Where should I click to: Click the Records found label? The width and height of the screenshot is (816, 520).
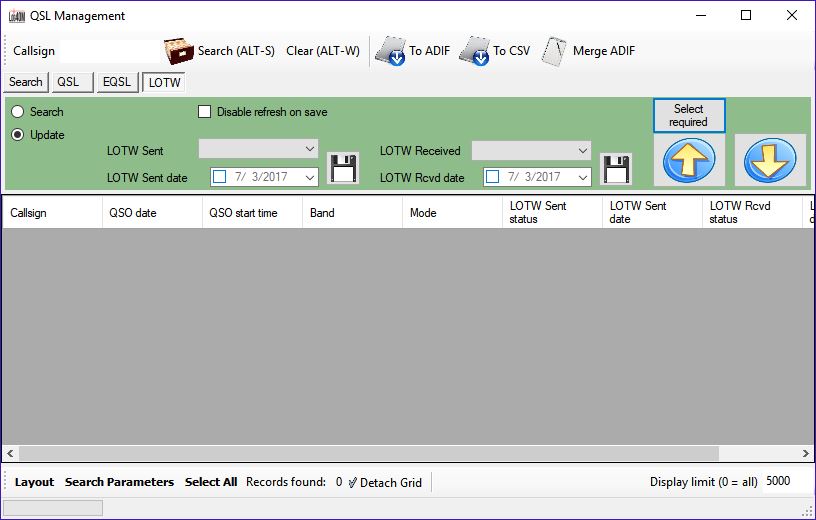click(x=286, y=482)
